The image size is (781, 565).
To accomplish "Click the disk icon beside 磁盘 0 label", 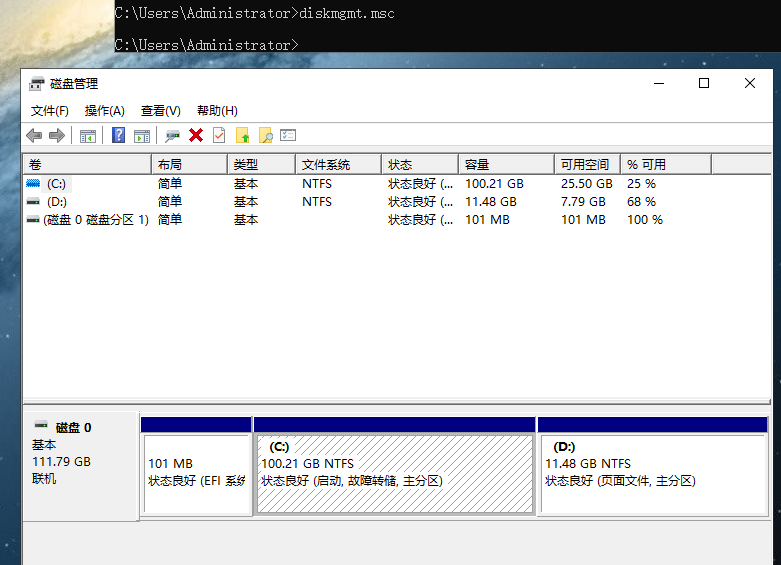I will coord(41,425).
